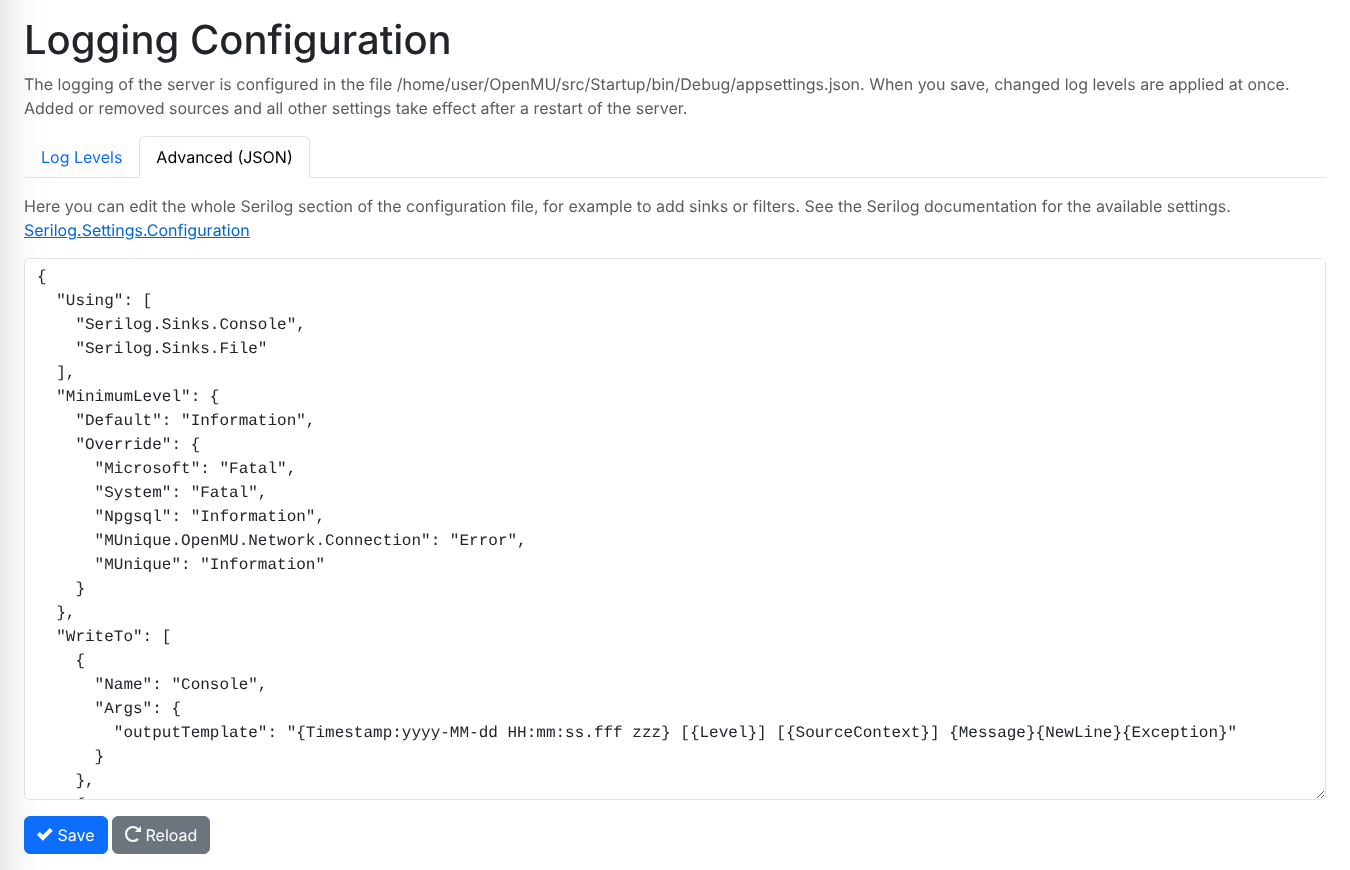Click the "Override": { line
The image size is (1350, 870).
[x=138, y=444]
